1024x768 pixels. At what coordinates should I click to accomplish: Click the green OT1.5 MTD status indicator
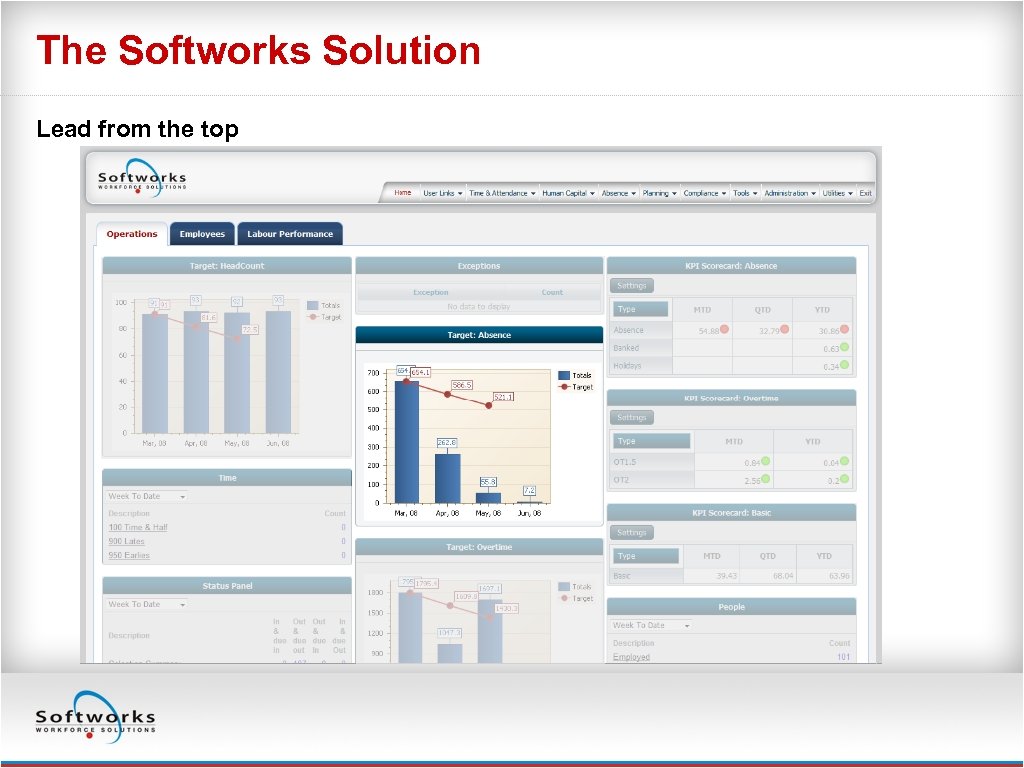(765, 461)
